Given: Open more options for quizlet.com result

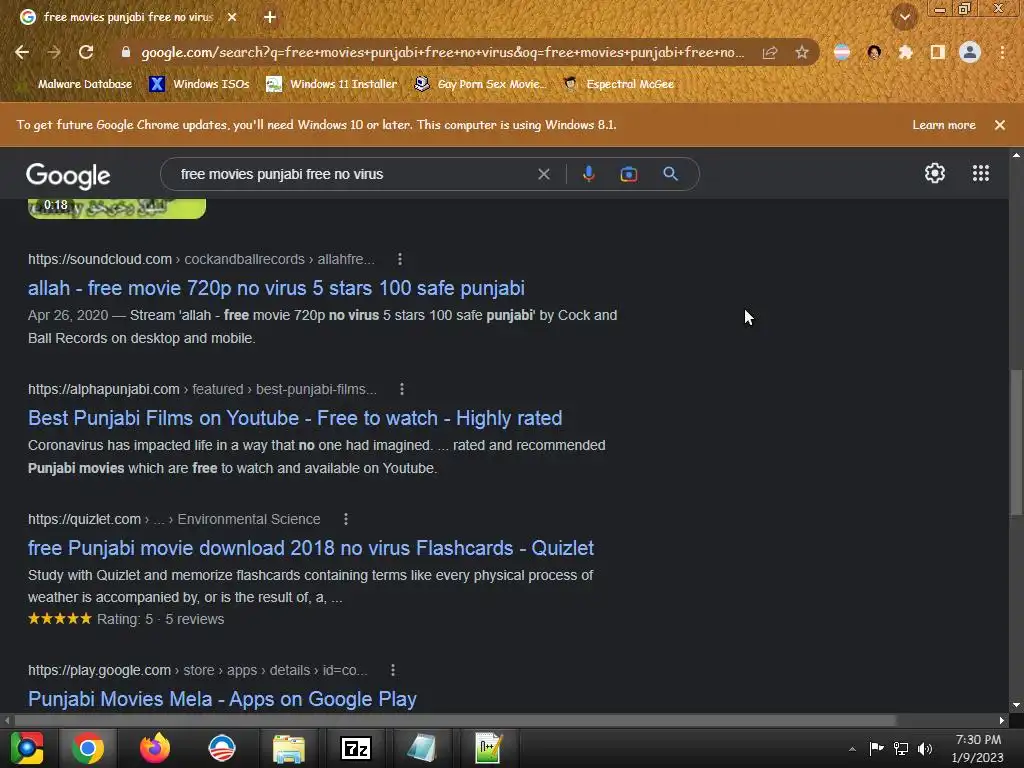Looking at the screenshot, I should (345, 519).
